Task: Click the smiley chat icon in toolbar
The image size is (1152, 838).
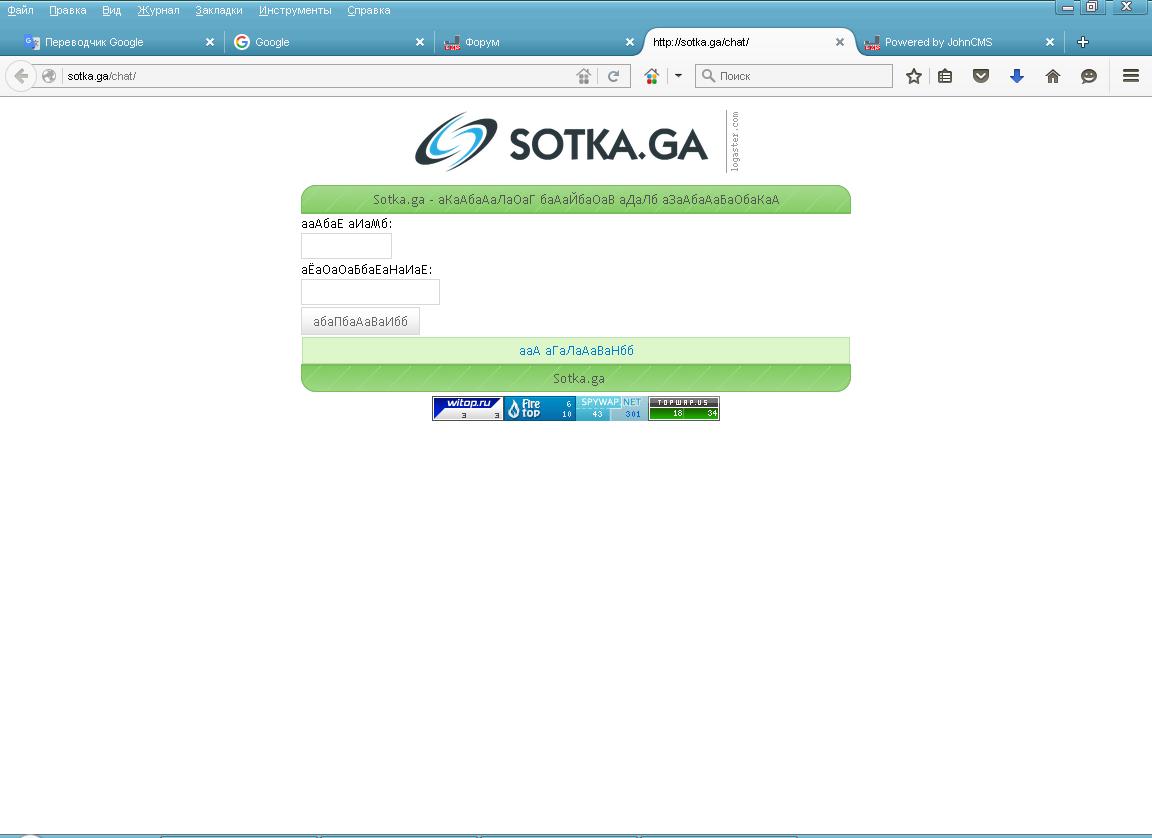Action: click(1089, 76)
